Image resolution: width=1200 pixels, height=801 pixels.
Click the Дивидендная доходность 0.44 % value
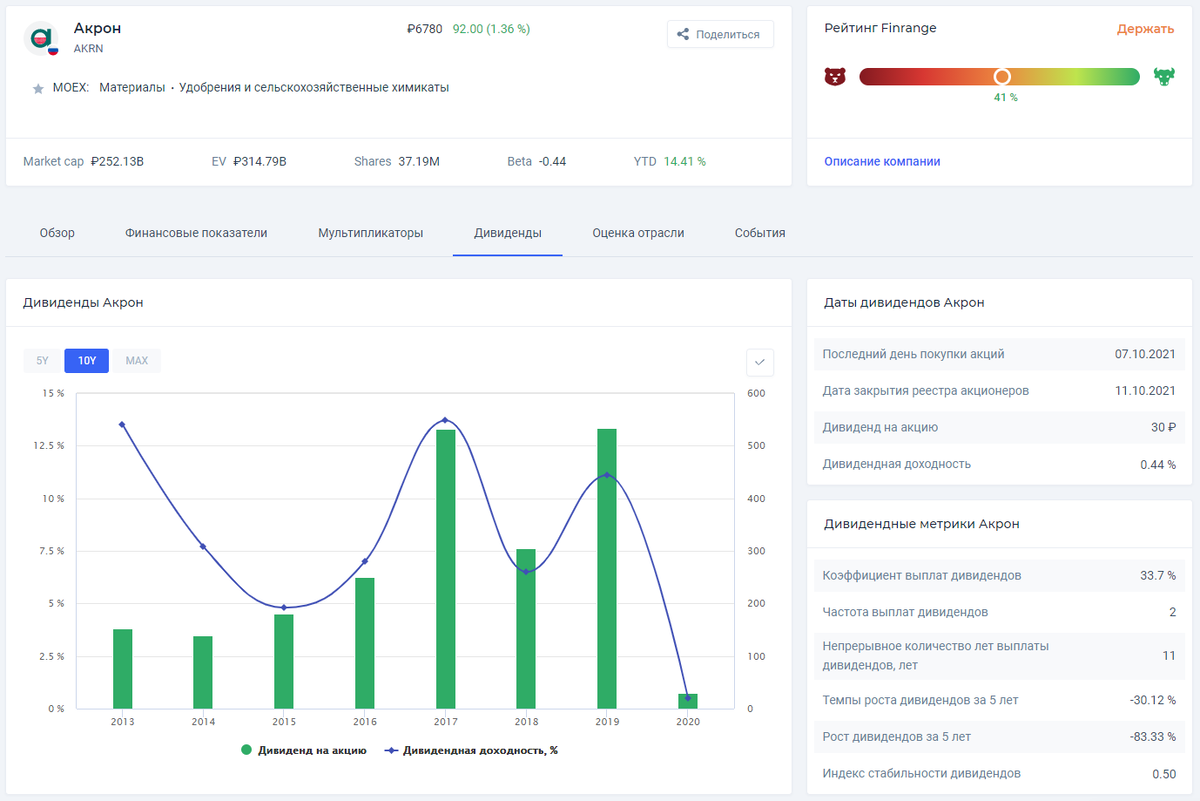coord(1158,464)
